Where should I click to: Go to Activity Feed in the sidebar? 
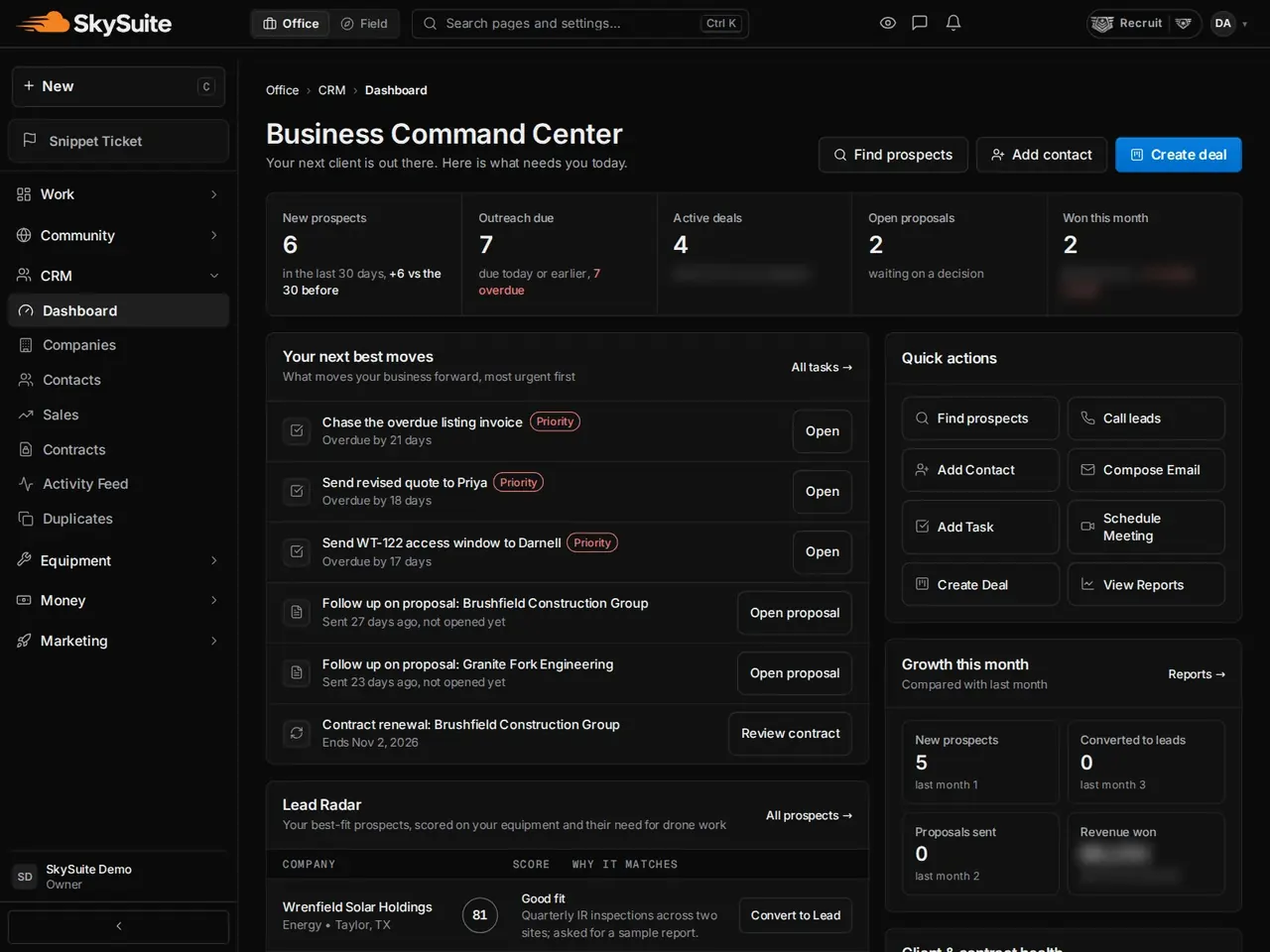[118, 484]
